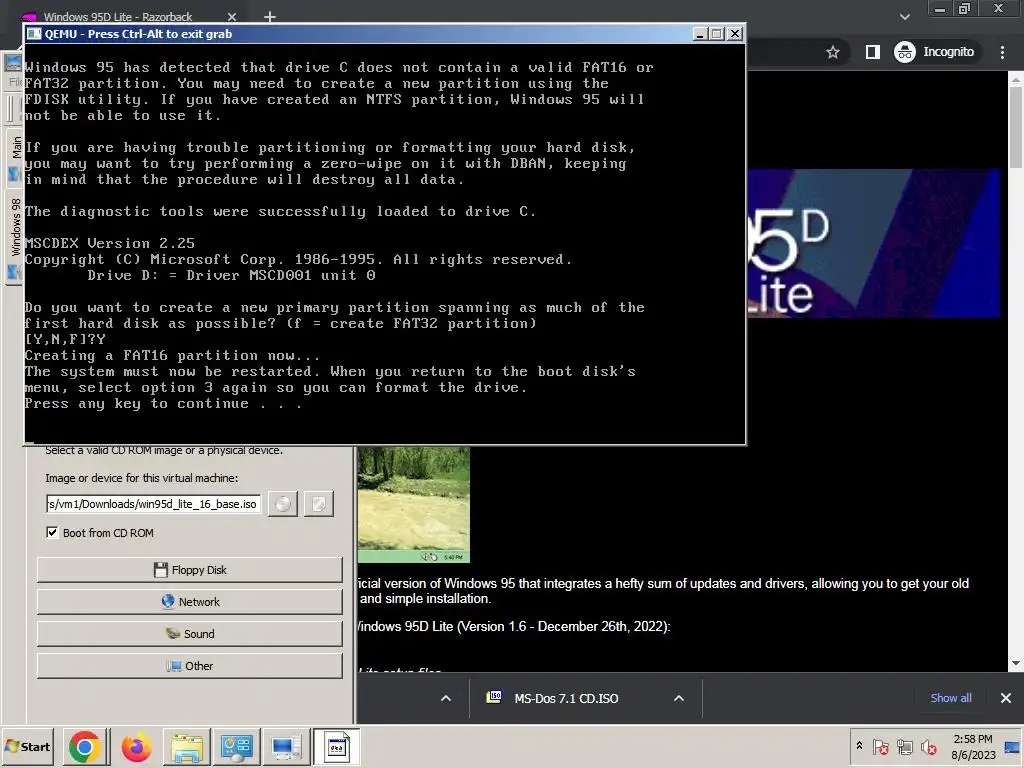This screenshot has width=1024, height=768.
Task: Click the Bookmark star in Chrome address bar
Action: (x=833, y=52)
